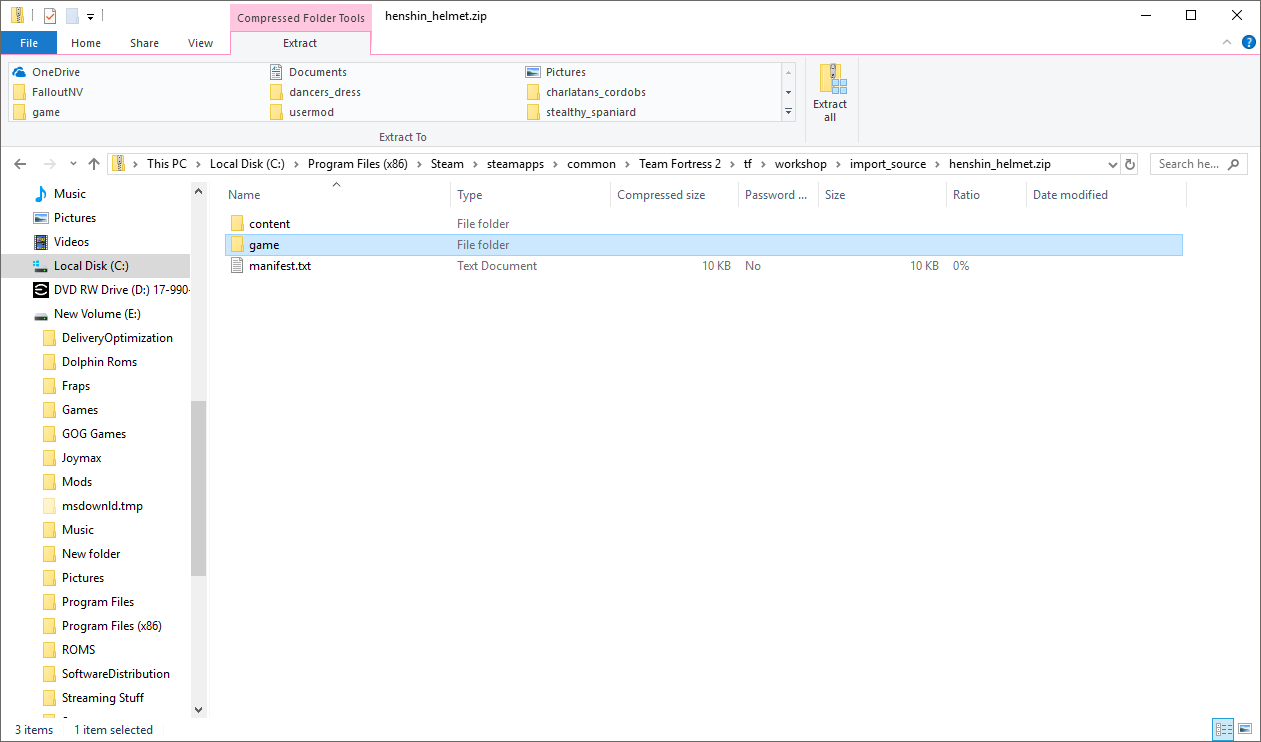The height and width of the screenshot is (742, 1261).
Task: Switch to the View ribbon tab
Action: (200, 43)
